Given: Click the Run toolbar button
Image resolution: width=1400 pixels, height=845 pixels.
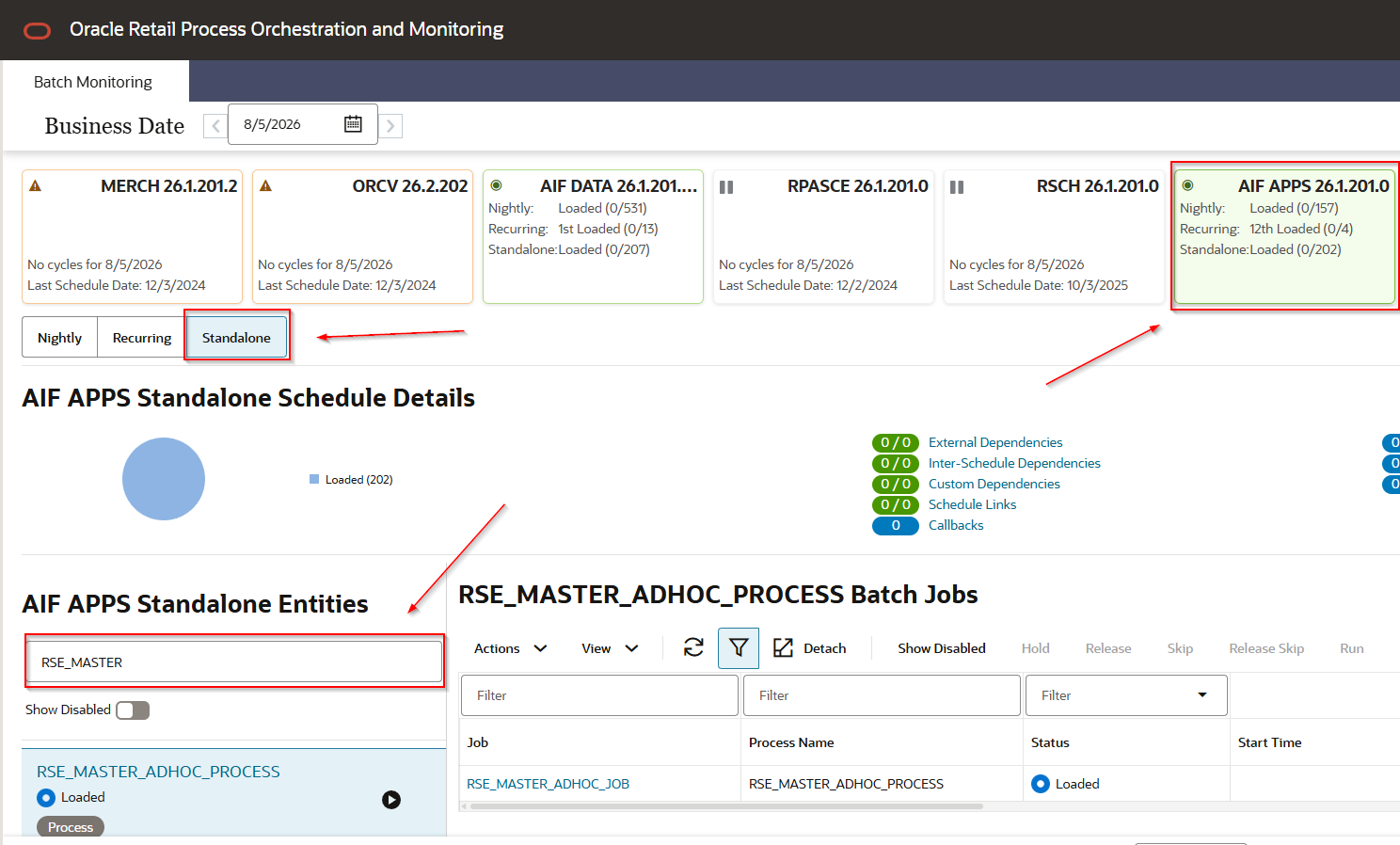Looking at the screenshot, I should click(x=1352, y=648).
